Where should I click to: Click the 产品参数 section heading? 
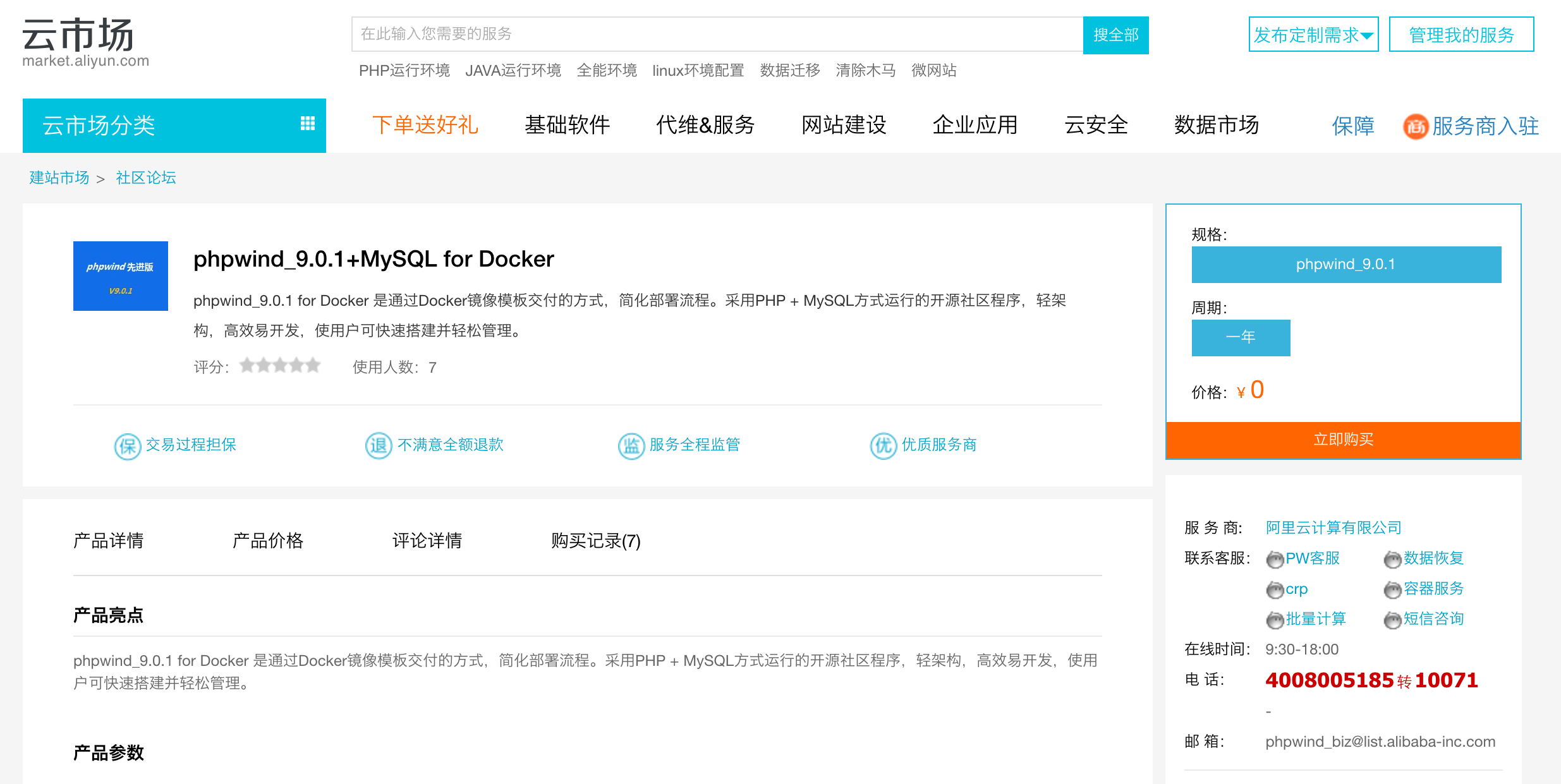pos(109,753)
